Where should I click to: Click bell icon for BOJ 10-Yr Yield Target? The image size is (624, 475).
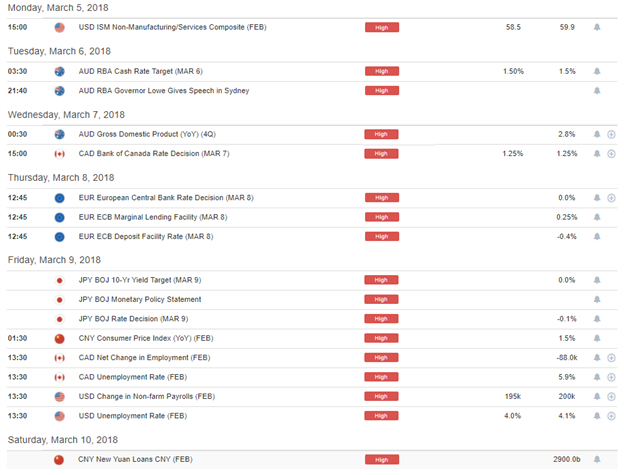597,280
